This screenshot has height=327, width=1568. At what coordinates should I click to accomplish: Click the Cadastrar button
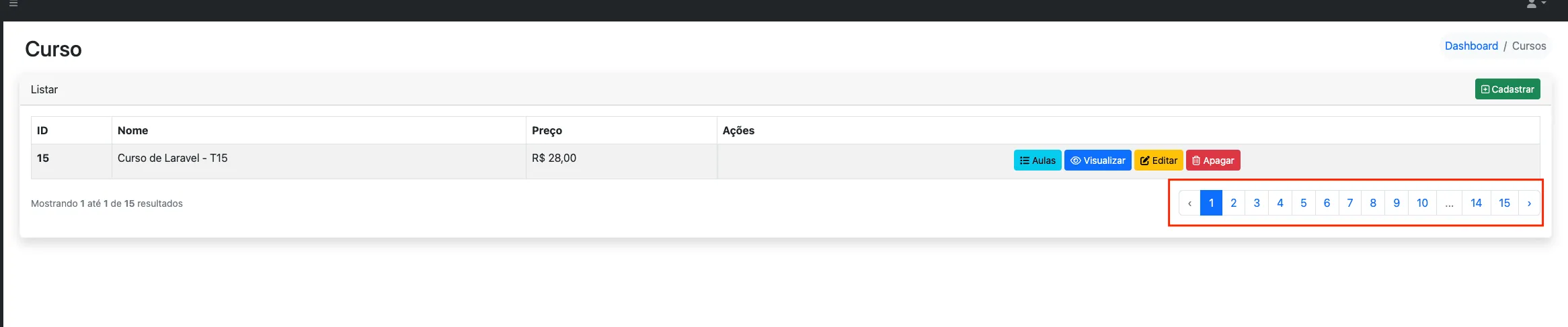point(1507,89)
